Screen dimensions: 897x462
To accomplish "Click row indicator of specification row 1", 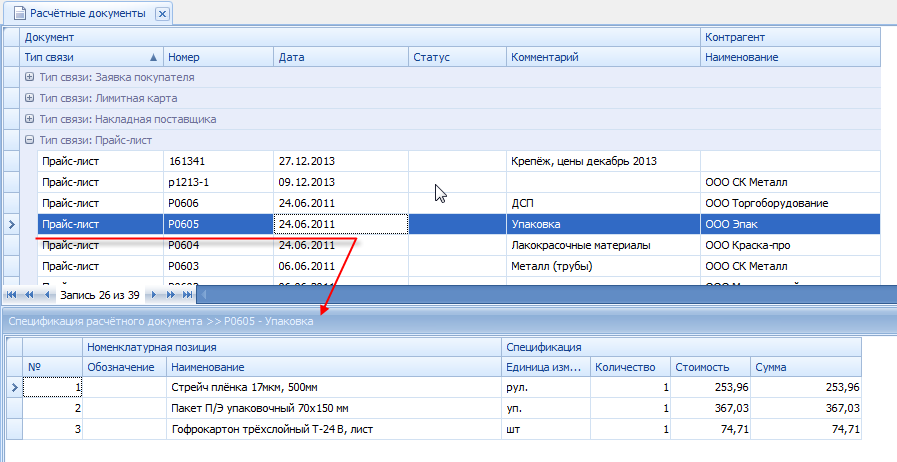I will pyautogui.click(x=14, y=388).
